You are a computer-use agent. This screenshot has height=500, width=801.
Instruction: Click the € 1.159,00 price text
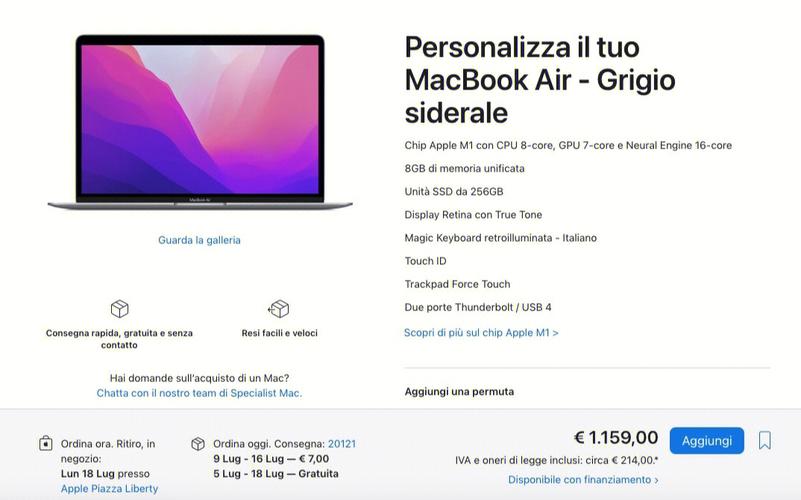coord(616,438)
